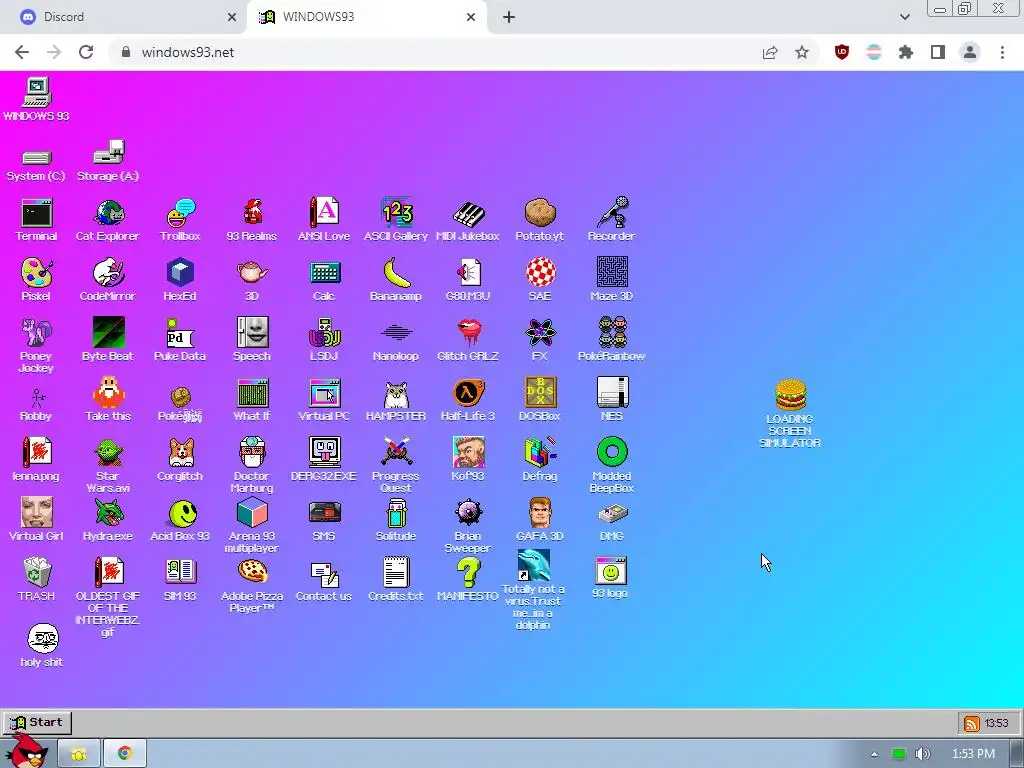Expand the tab search dropdown arrow
Screen dimensions: 1024x768
click(904, 17)
